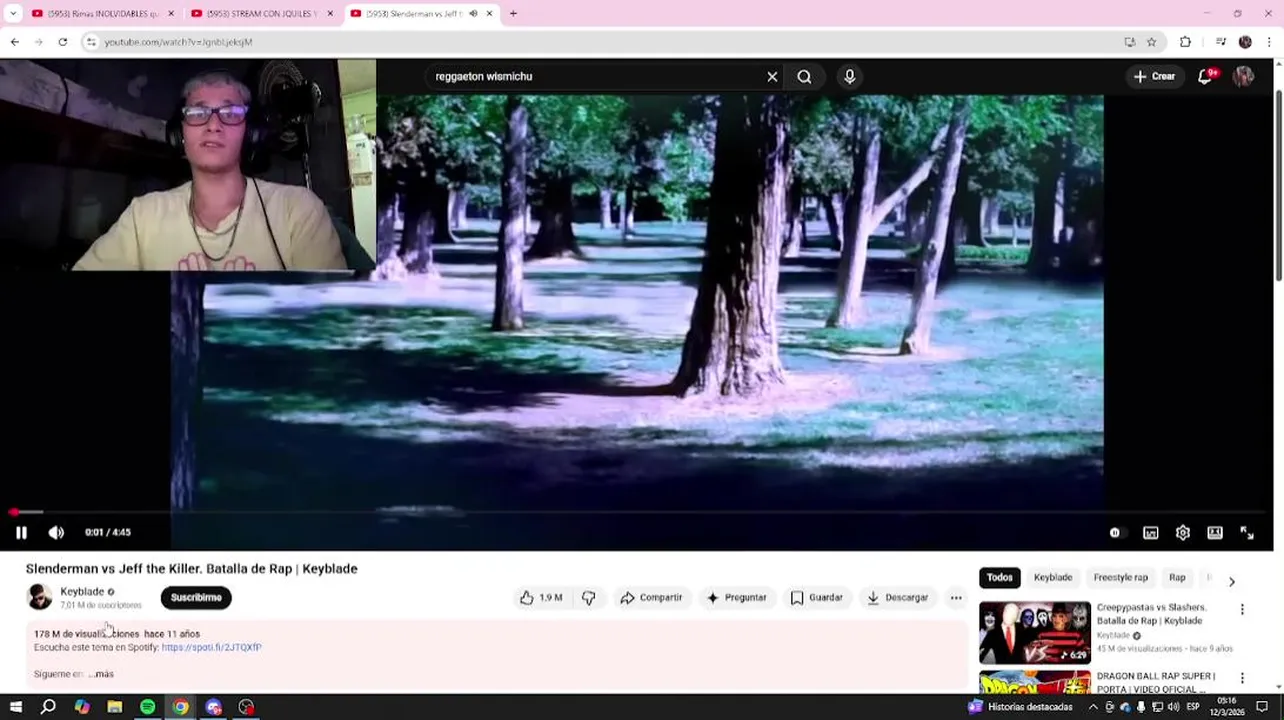Bookmark this page with the star icon

click(1151, 42)
